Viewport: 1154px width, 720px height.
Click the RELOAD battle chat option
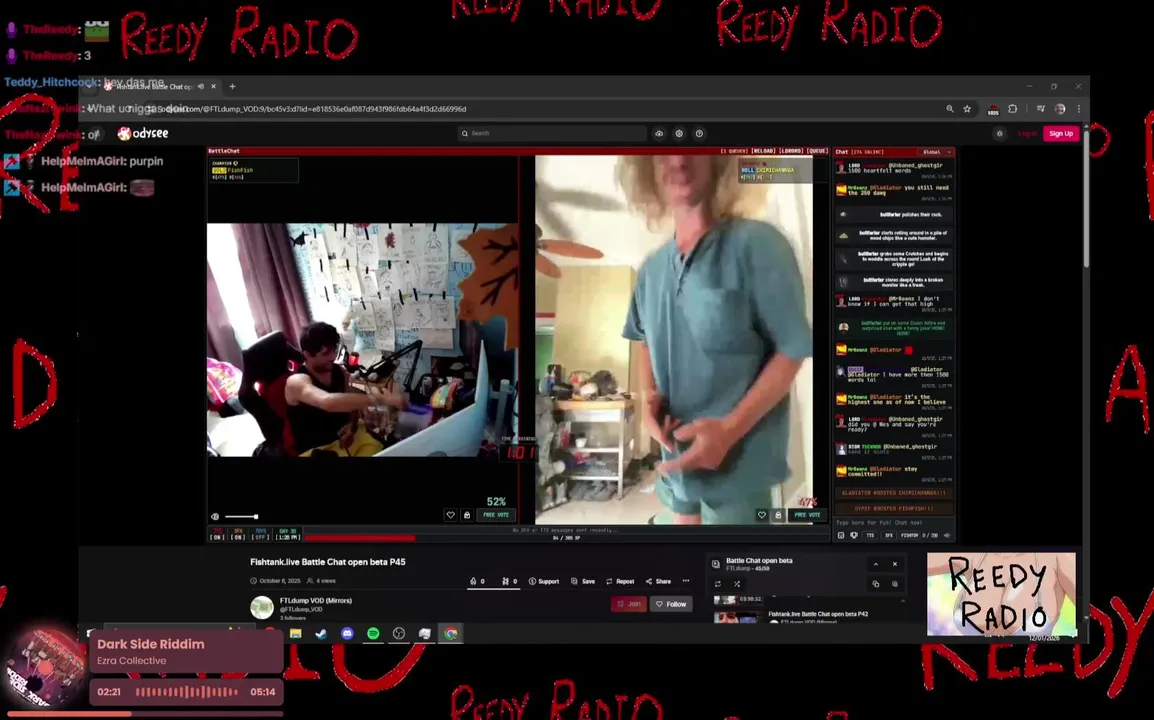(763, 151)
